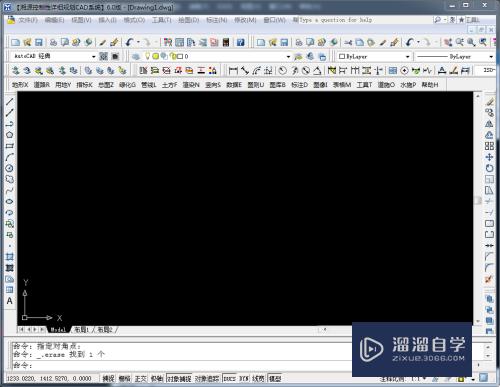Image resolution: width=500 pixels, height=387 pixels.
Task: Select the Arc draw tool
Action: (9, 157)
